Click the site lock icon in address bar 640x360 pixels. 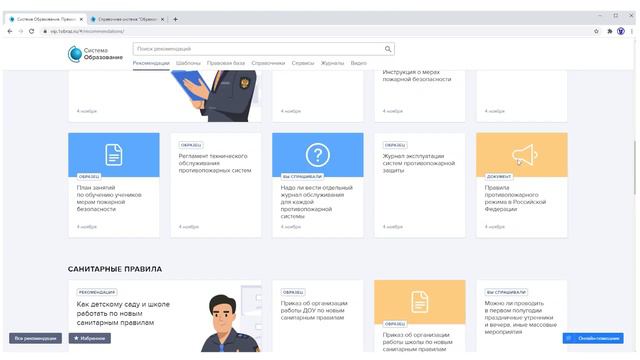coord(45,31)
